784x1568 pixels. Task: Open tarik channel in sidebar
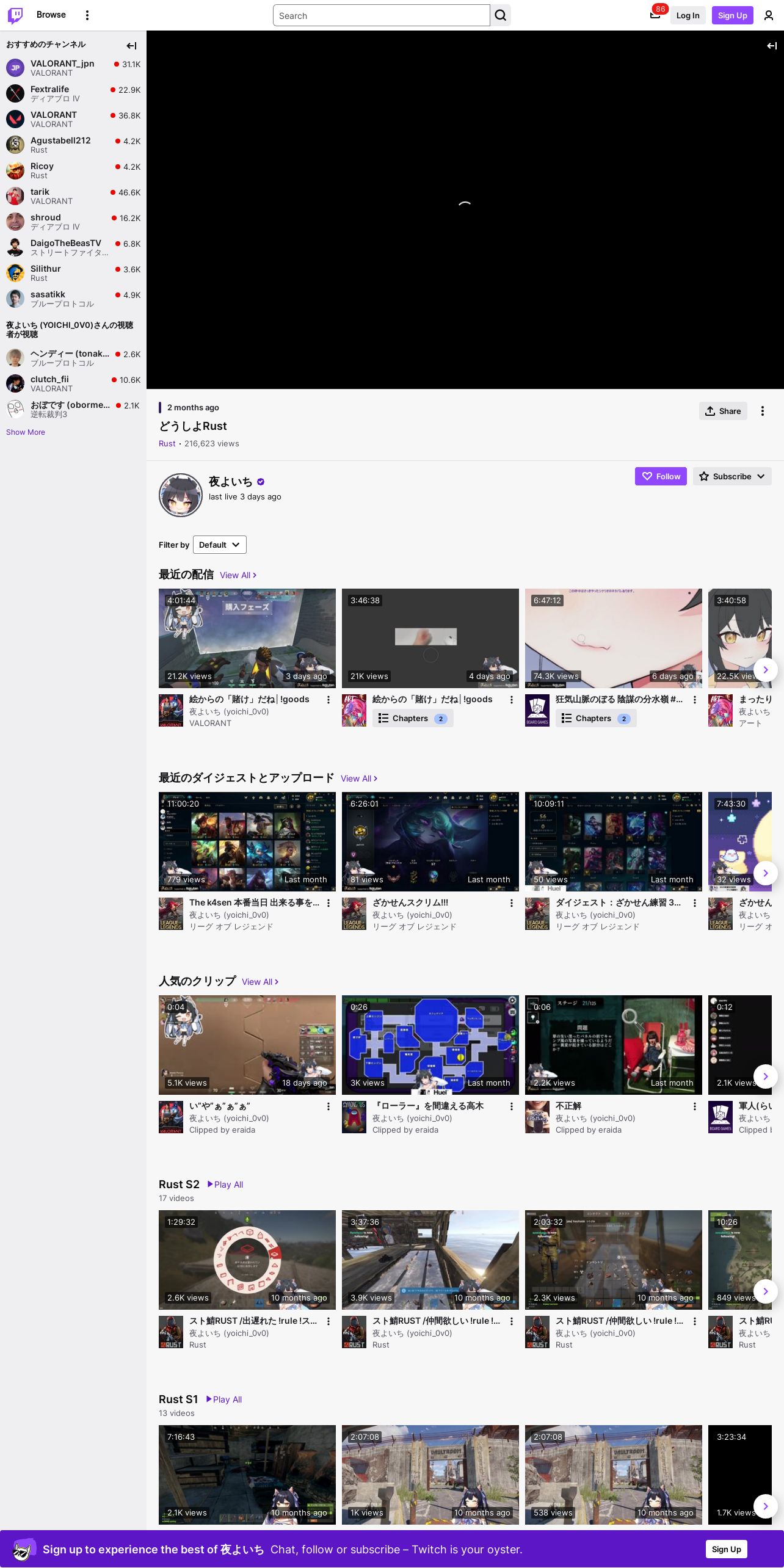73,196
